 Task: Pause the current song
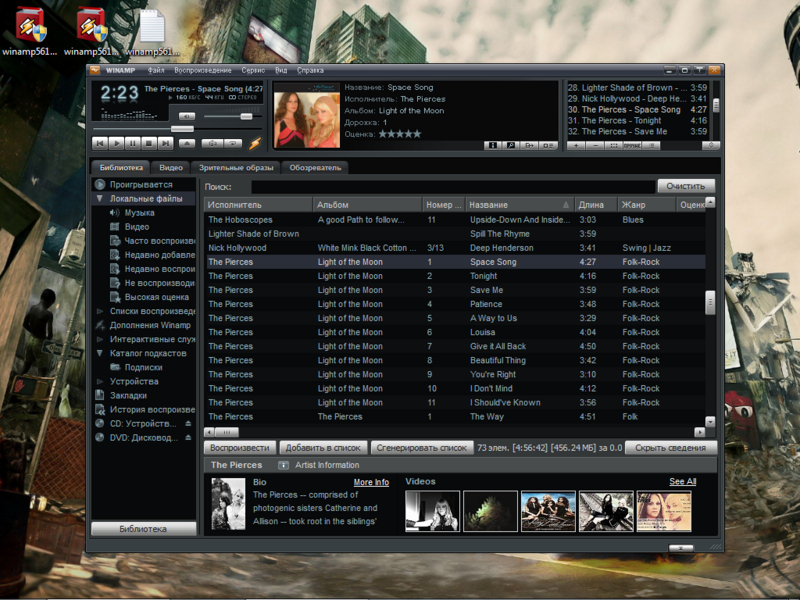tap(133, 143)
